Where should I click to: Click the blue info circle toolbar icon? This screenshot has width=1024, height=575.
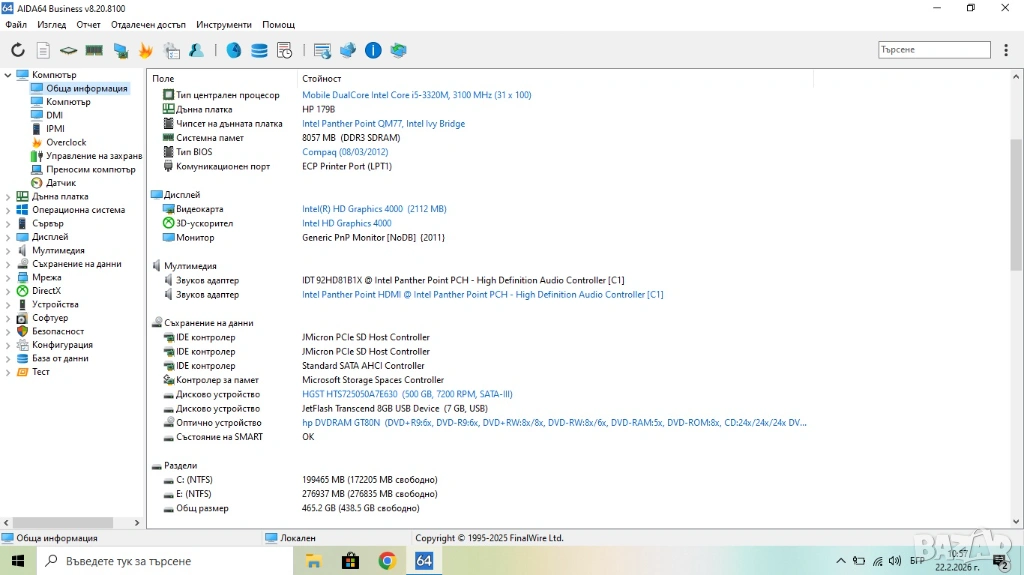coord(373,50)
